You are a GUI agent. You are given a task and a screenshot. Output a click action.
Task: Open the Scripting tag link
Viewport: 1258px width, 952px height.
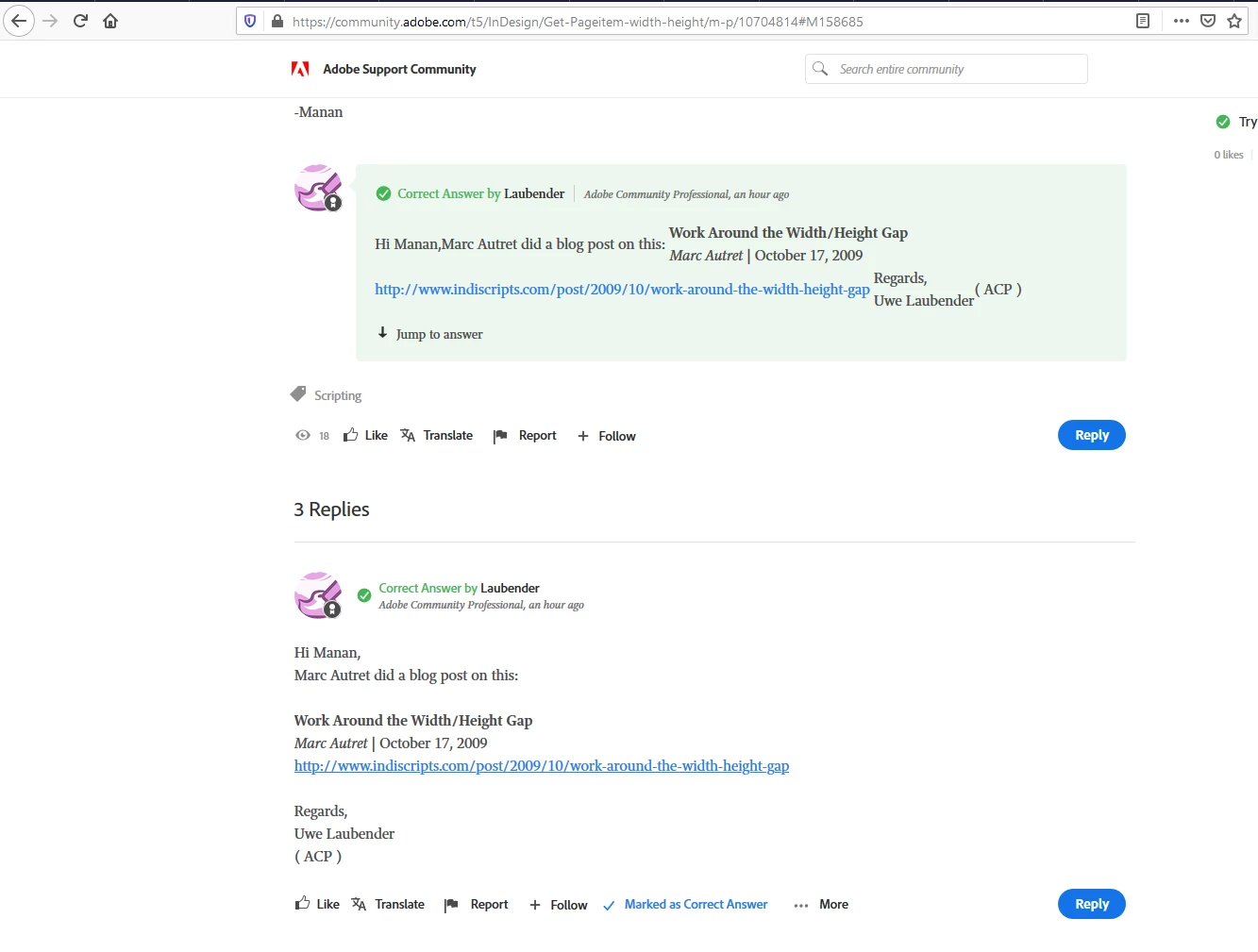tap(338, 395)
